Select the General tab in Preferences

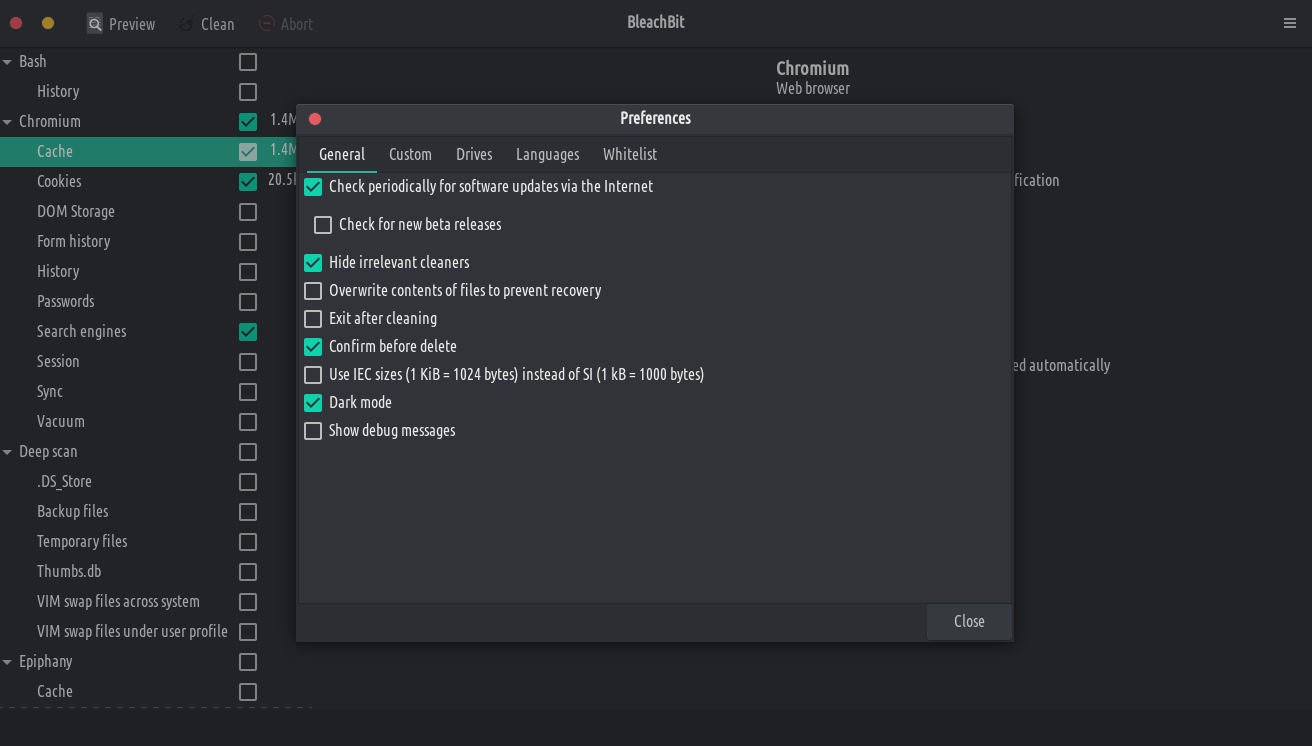point(342,154)
